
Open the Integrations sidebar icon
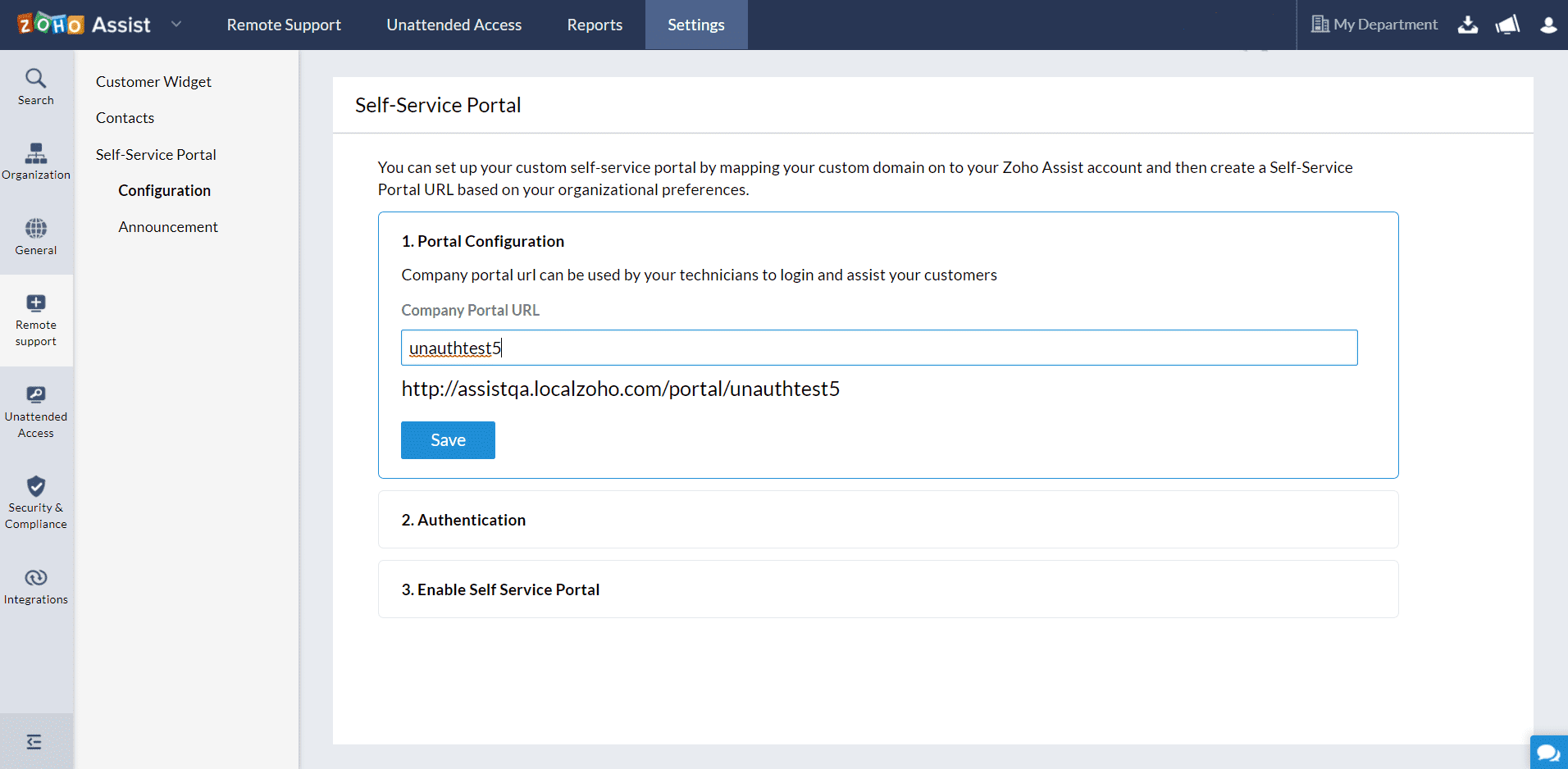coord(35,578)
